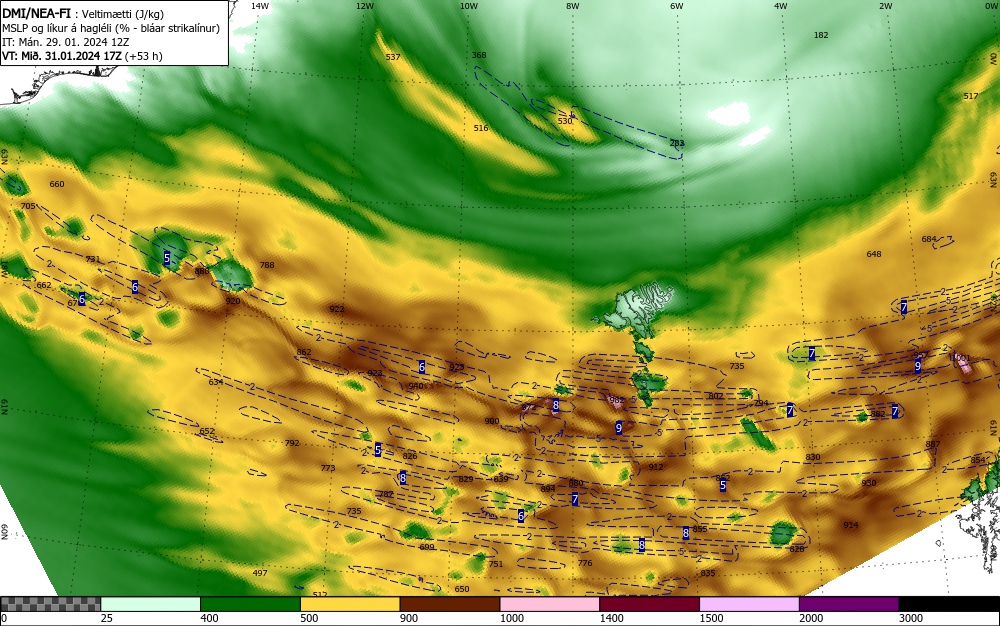Select the pink 1000–1400 legend swatch
Viewport: 1000px width, 626px height.
(x=550, y=604)
